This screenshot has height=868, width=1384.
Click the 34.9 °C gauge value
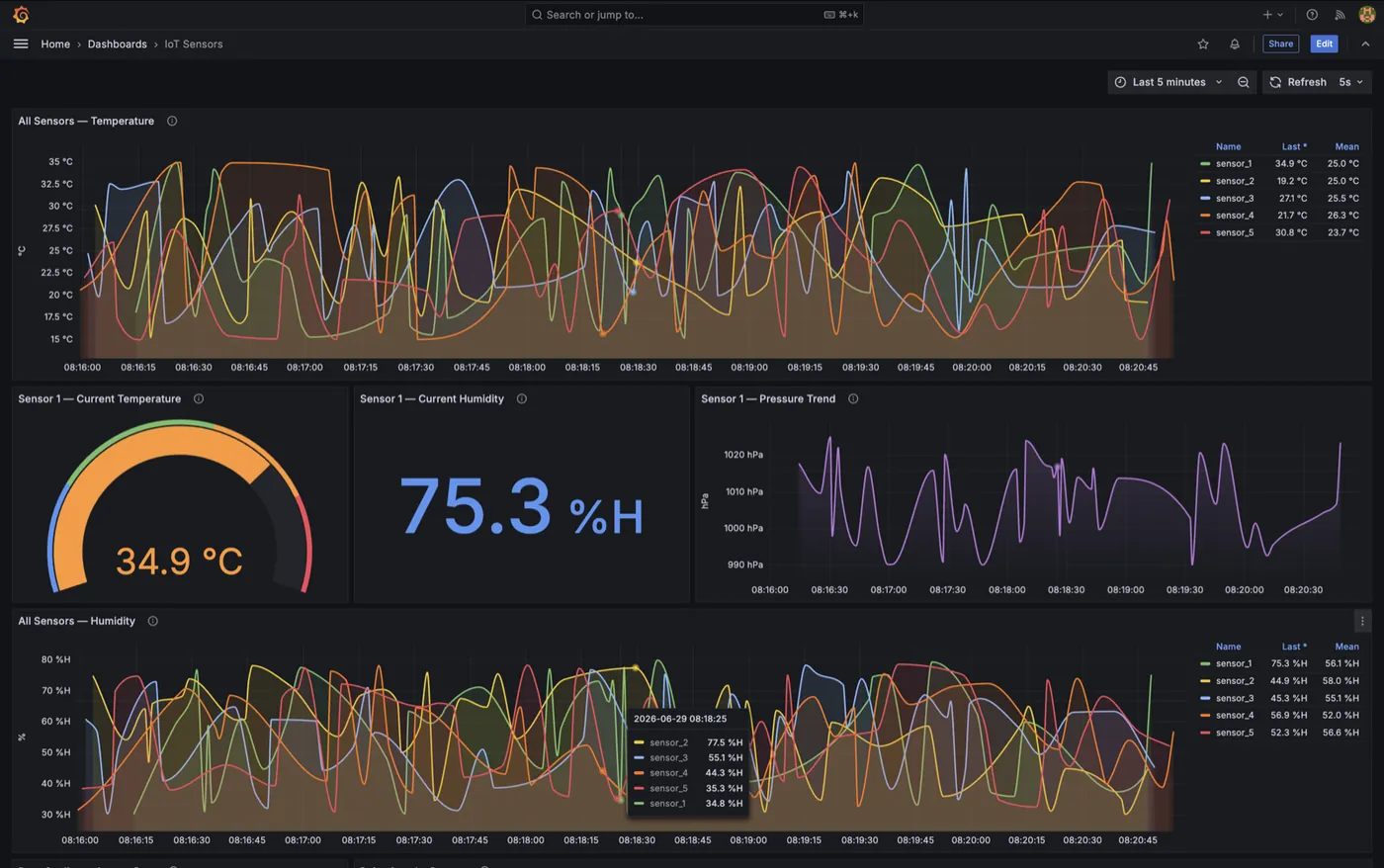coord(179,562)
